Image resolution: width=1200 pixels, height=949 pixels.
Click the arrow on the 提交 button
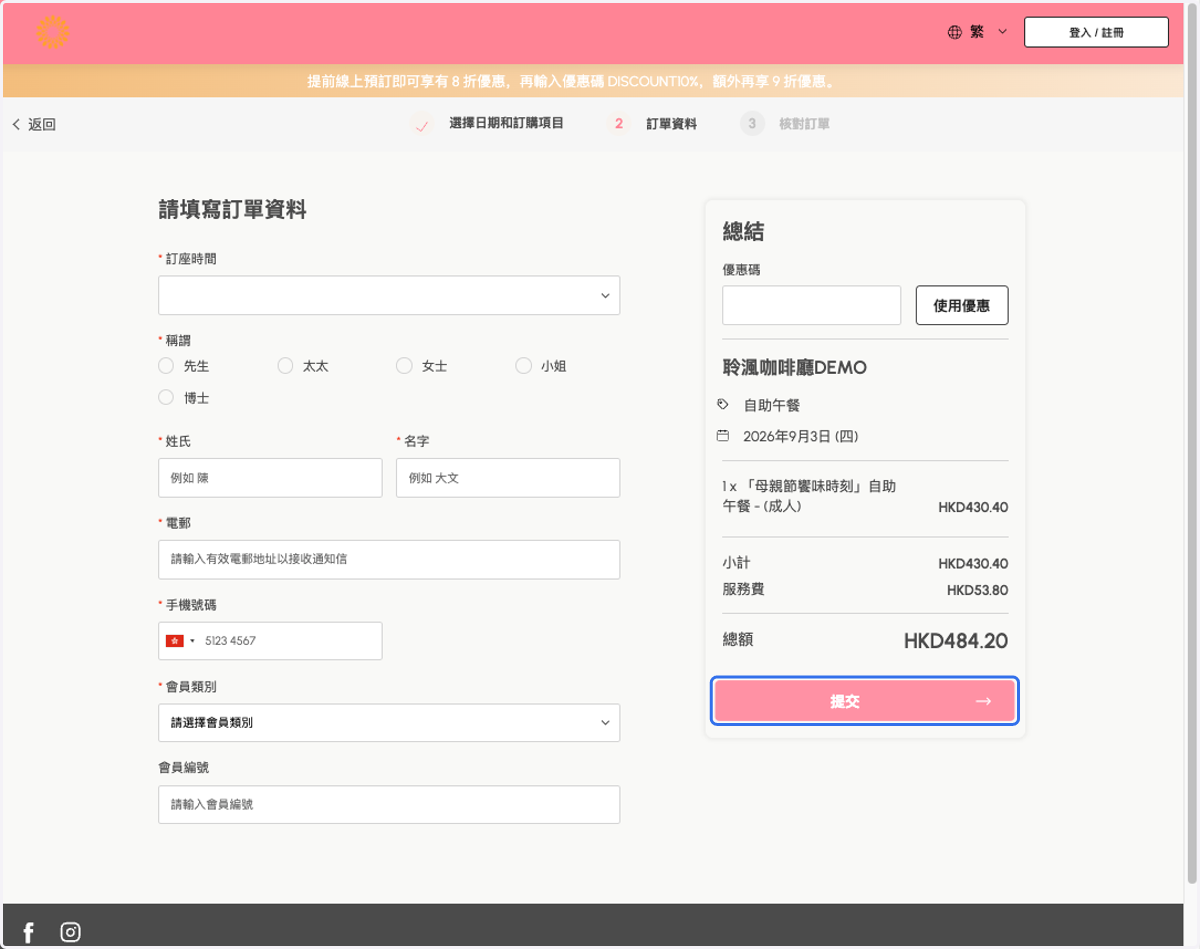[983, 701]
